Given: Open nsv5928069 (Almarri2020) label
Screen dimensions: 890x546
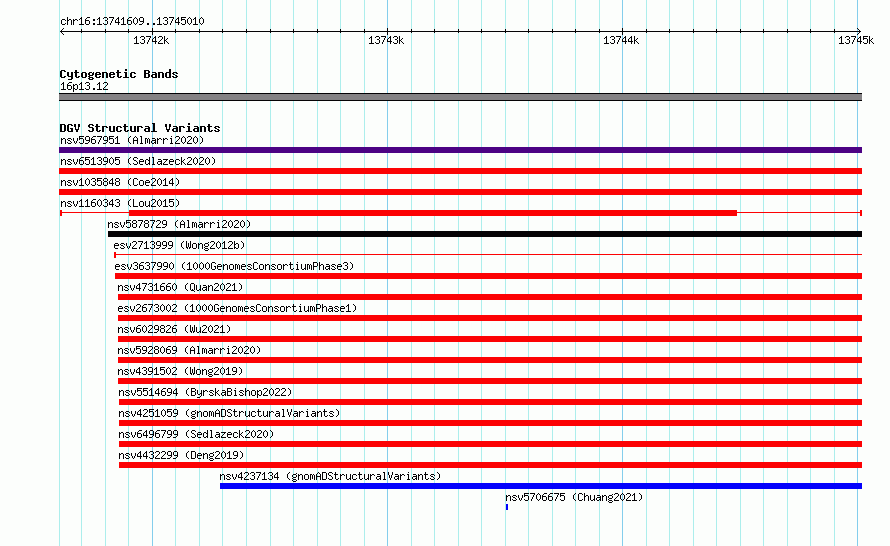Looking at the screenshot, I should [189, 350].
